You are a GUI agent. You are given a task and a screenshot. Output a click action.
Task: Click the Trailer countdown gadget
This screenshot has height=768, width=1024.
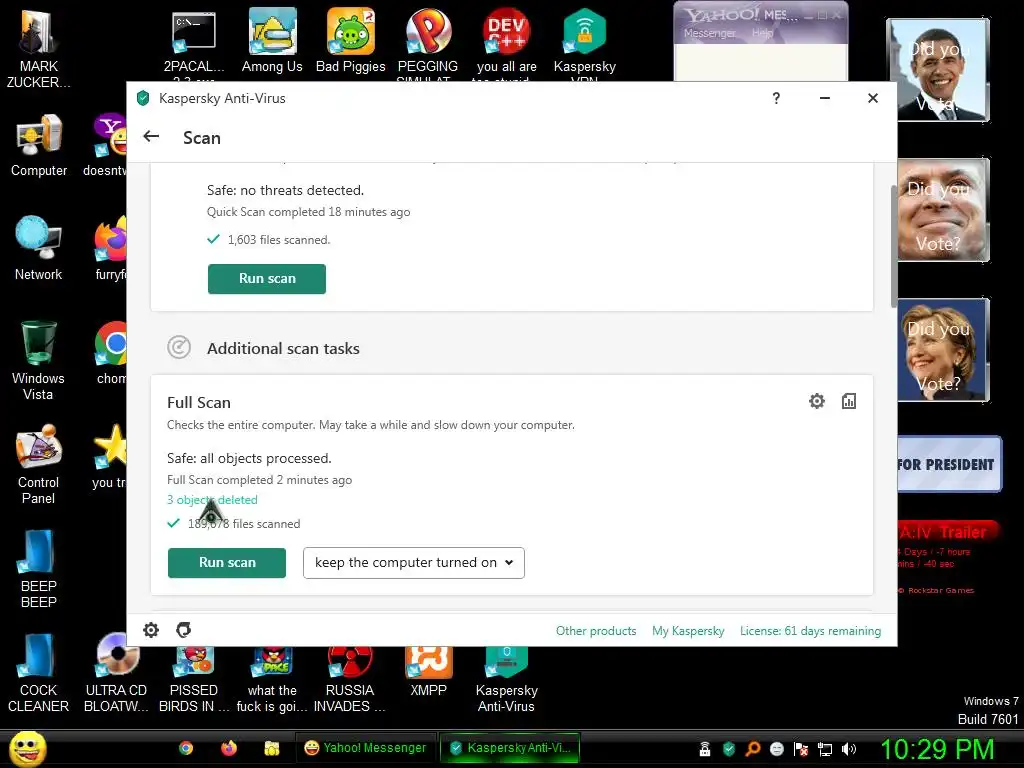(x=947, y=558)
